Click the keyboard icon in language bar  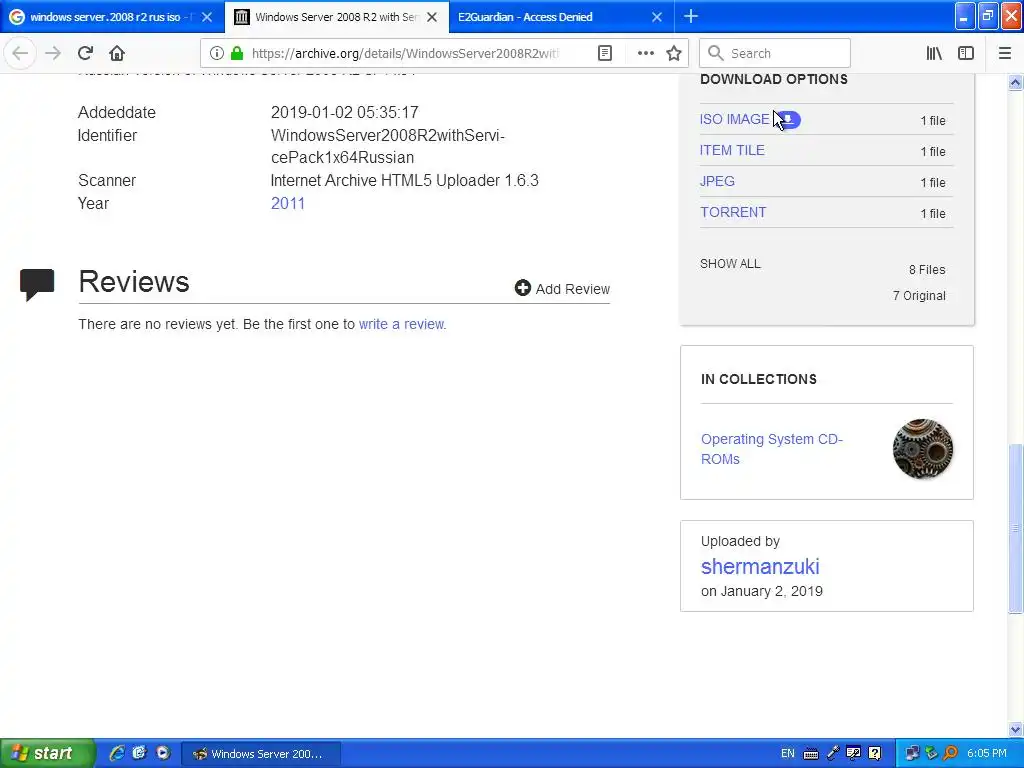(810, 754)
